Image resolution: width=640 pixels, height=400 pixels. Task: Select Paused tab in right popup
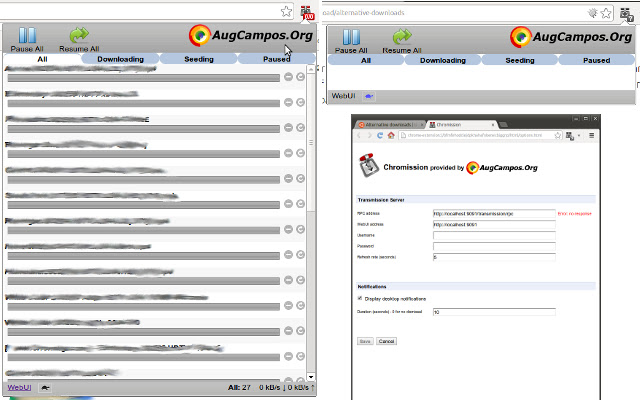coord(596,60)
